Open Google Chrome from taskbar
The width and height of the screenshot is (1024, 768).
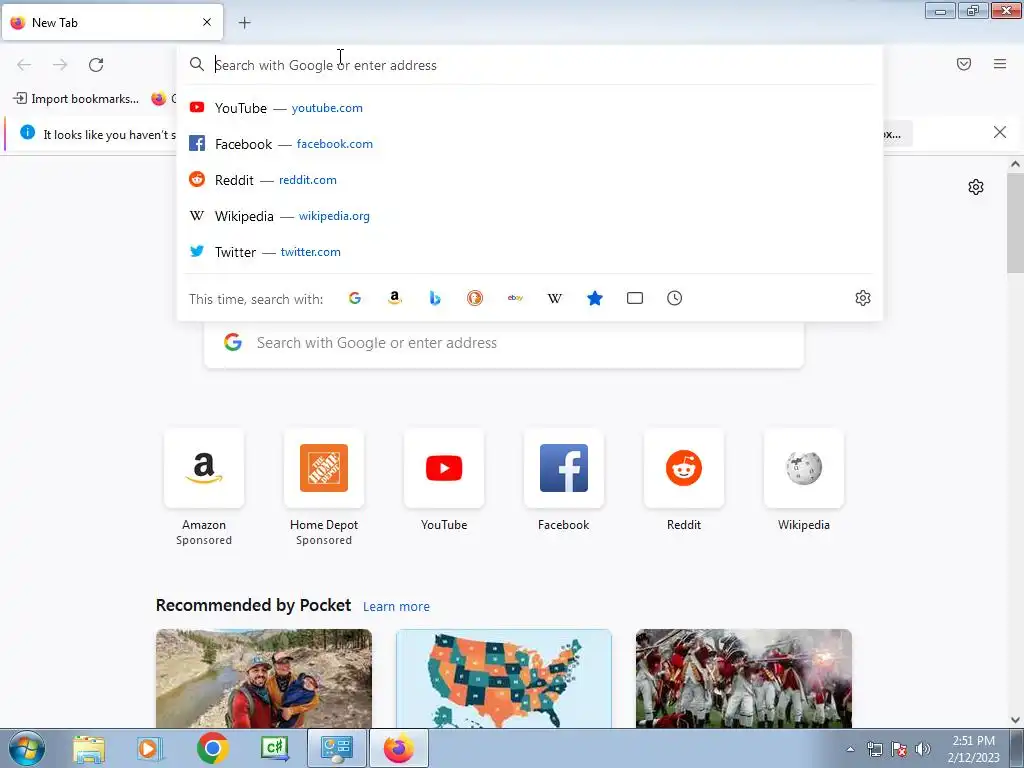coord(212,748)
